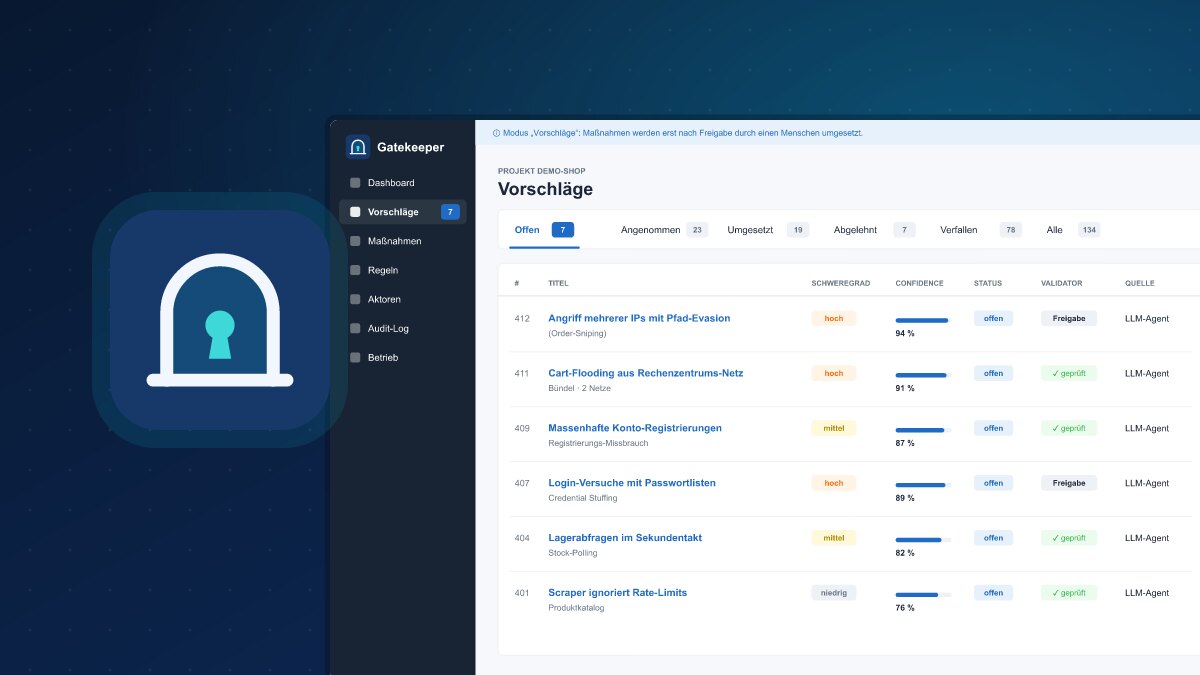Click subtitle Stock-Polling
This screenshot has width=1200, height=675.
coord(572,553)
